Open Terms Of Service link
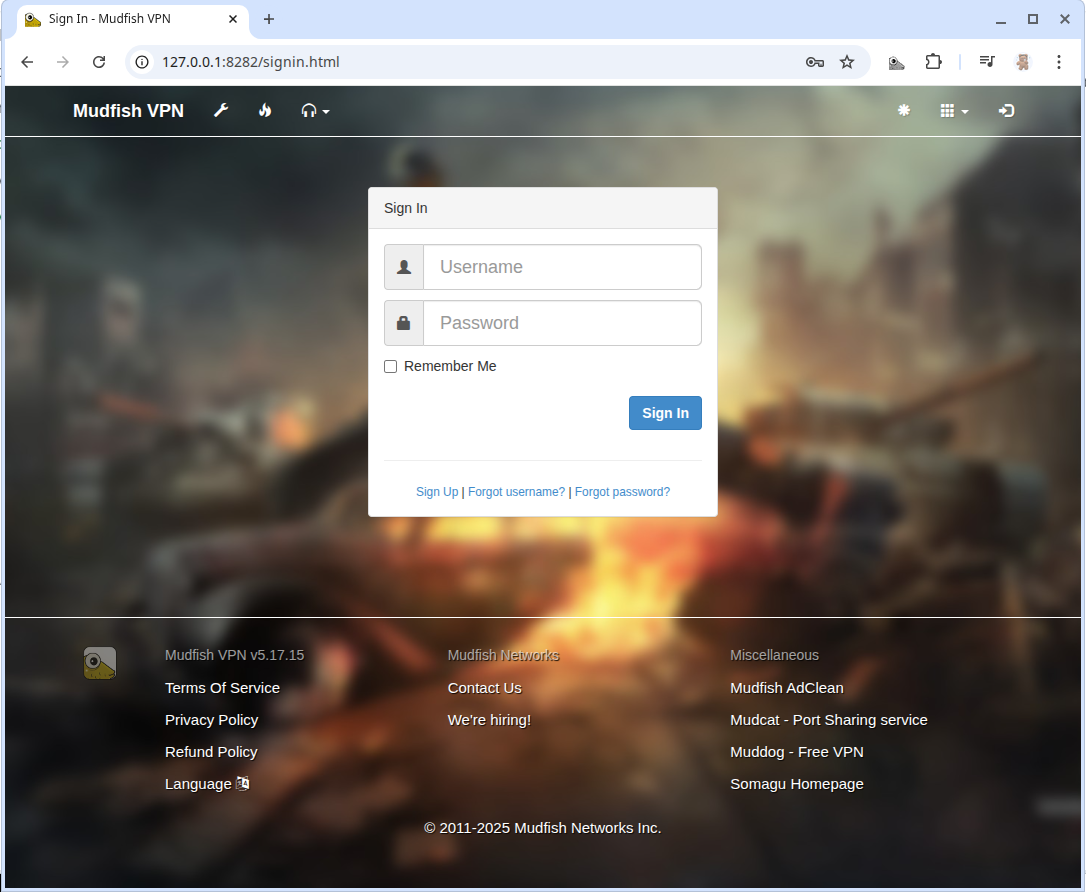This screenshot has width=1086, height=892. pyautogui.click(x=222, y=688)
